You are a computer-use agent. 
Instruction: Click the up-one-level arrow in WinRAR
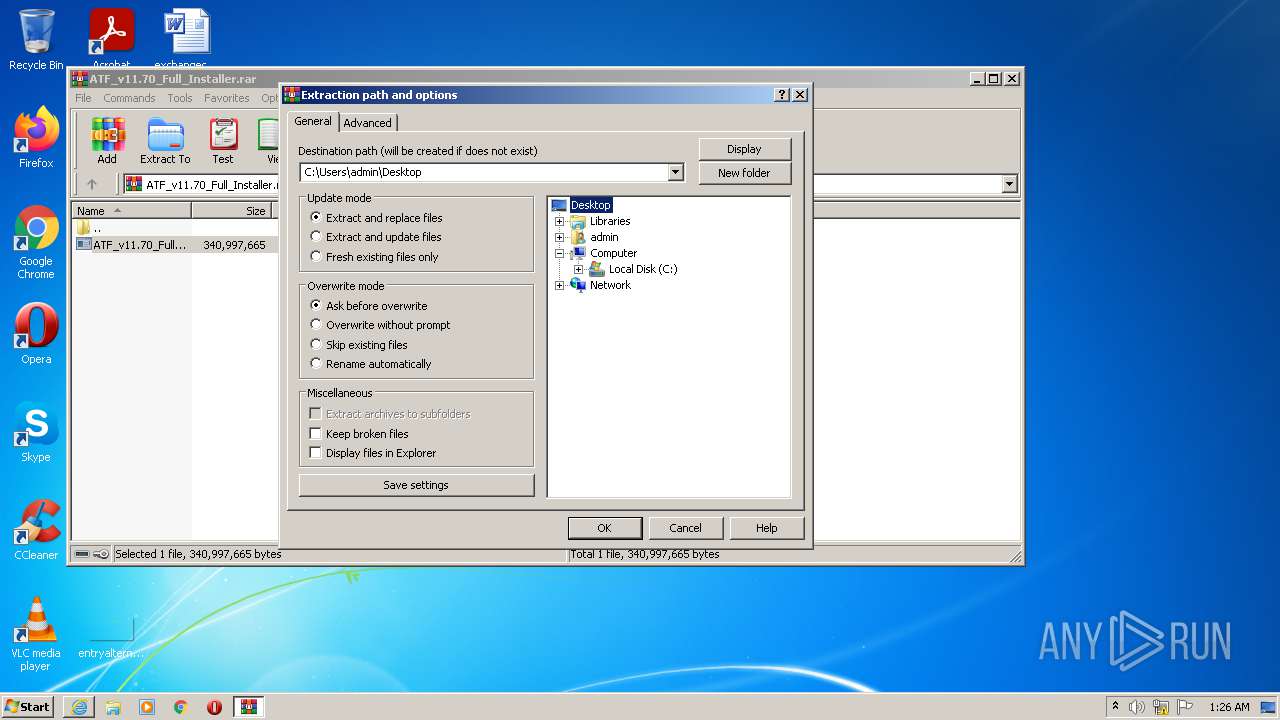tap(92, 184)
